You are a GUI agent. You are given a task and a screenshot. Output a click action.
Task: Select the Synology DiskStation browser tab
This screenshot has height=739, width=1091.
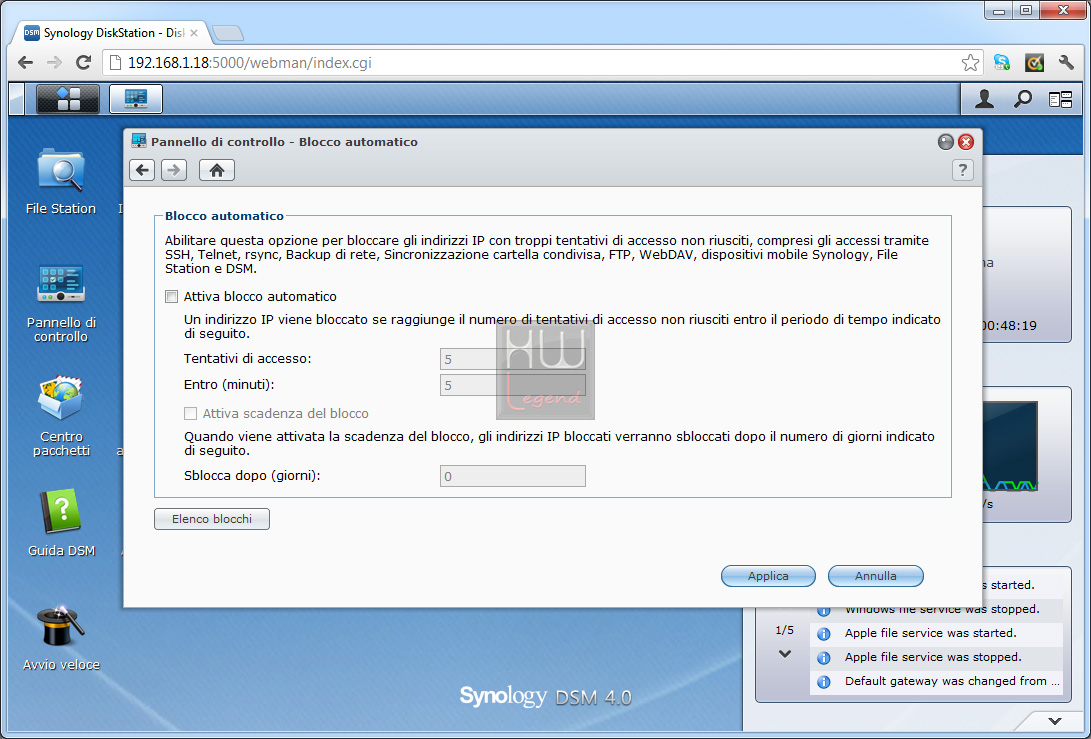111,33
